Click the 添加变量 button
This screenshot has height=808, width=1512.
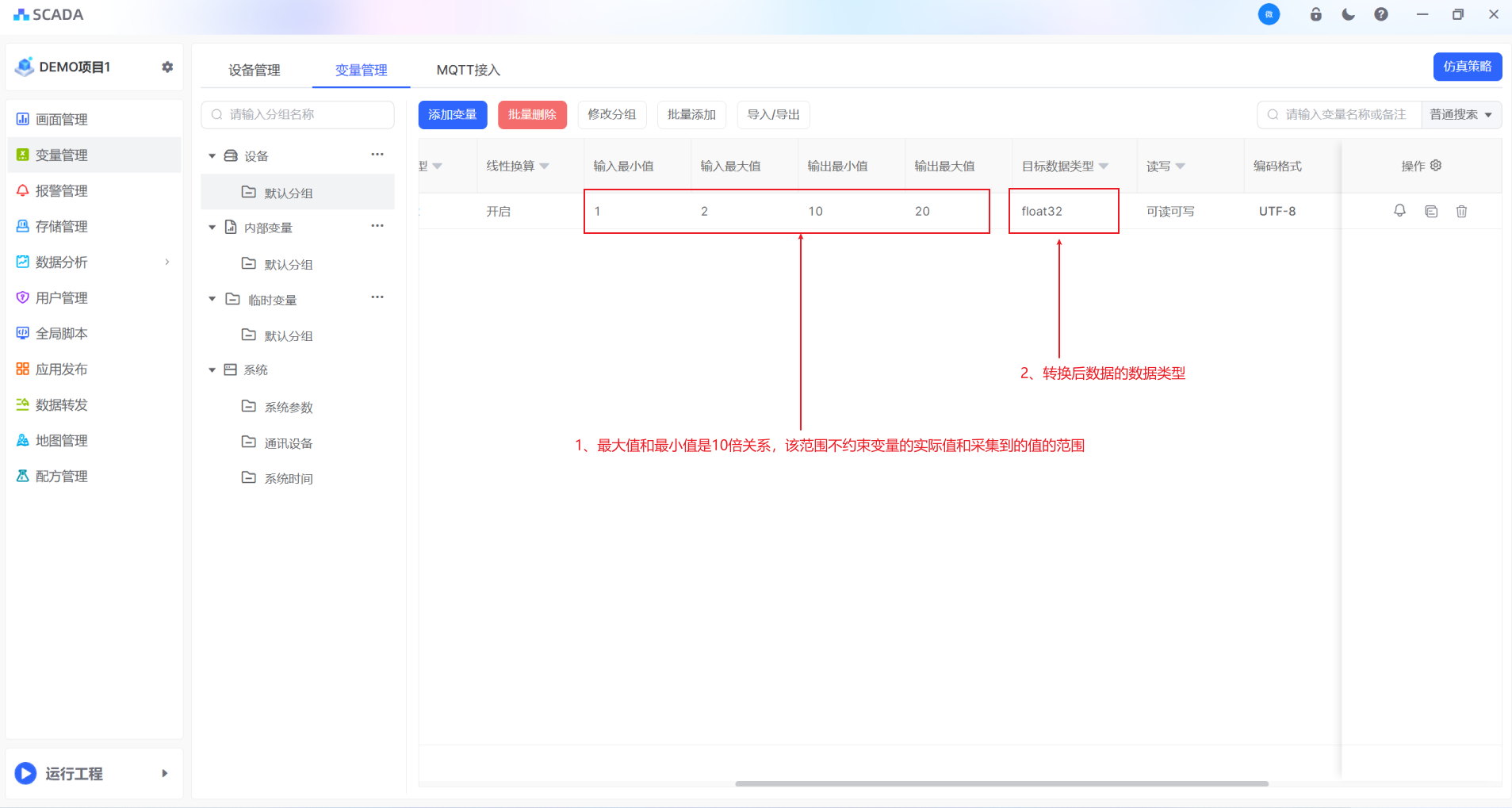tap(452, 115)
